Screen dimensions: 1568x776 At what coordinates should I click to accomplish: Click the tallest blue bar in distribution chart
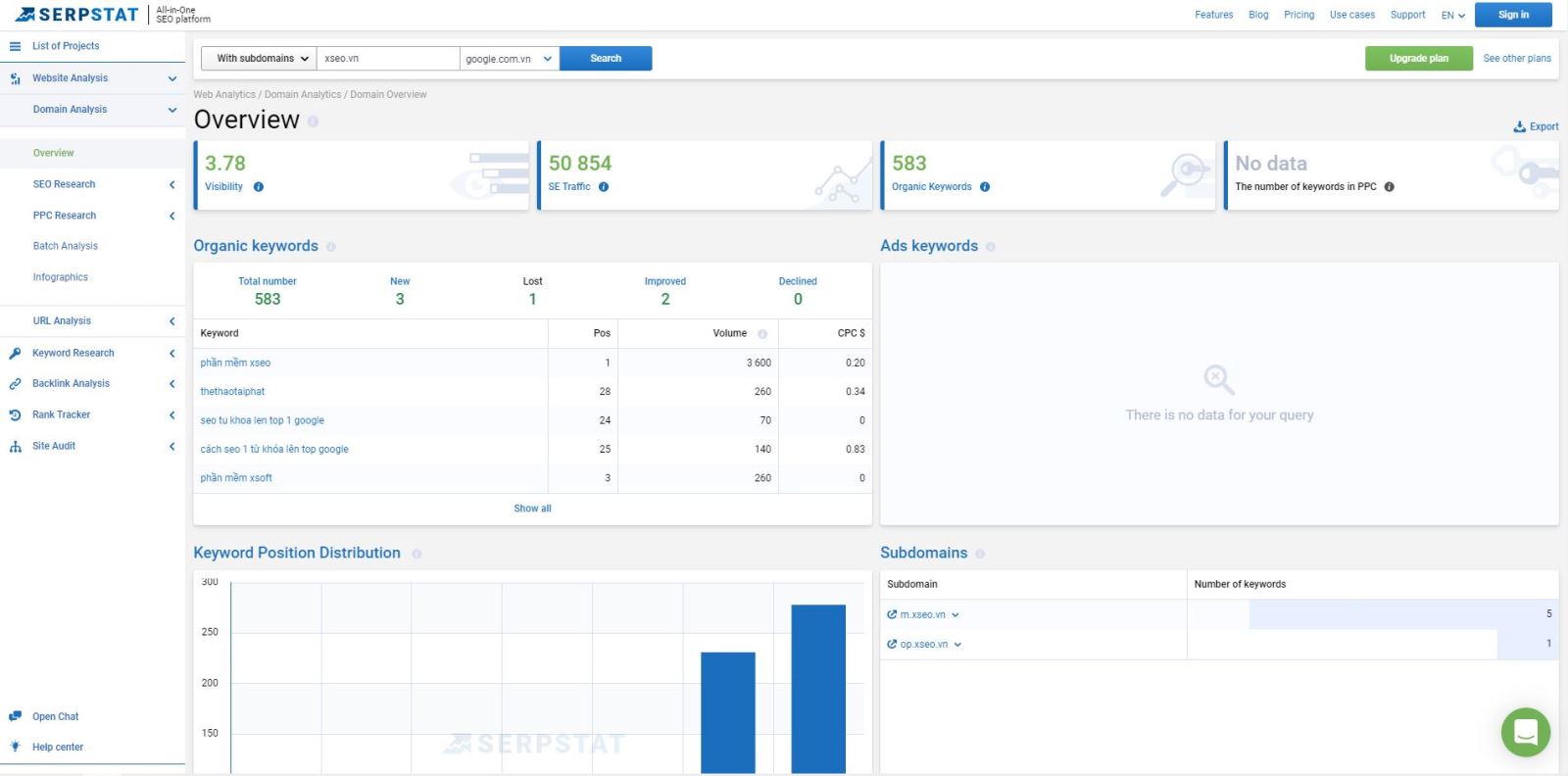tap(818, 689)
